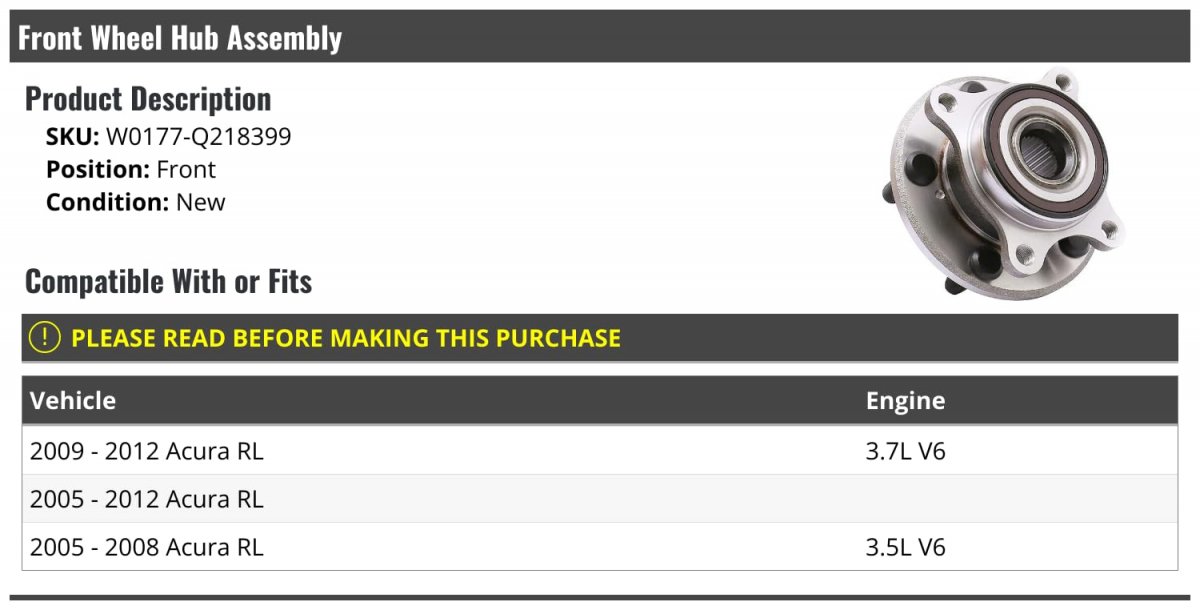This screenshot has height=610, width=1200.
Task: Select the 2009 - 2012 Acura RL row
Action: tap(147, 451)
